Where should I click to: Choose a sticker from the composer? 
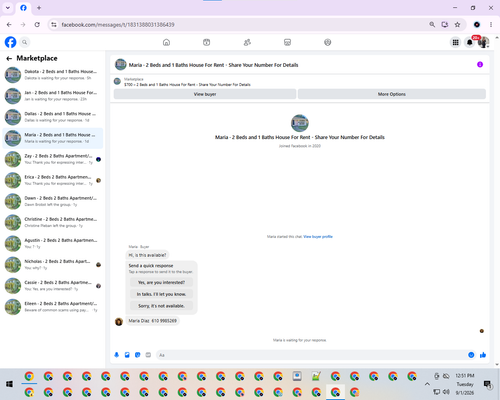[138, 355]
